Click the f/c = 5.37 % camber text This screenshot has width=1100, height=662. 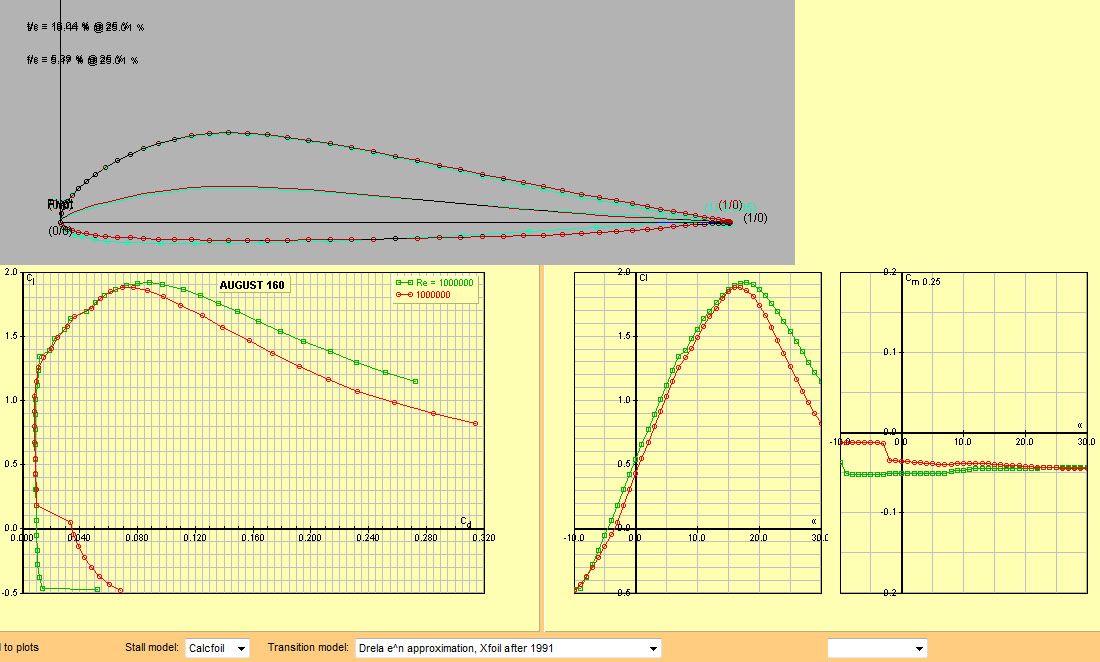83,60
